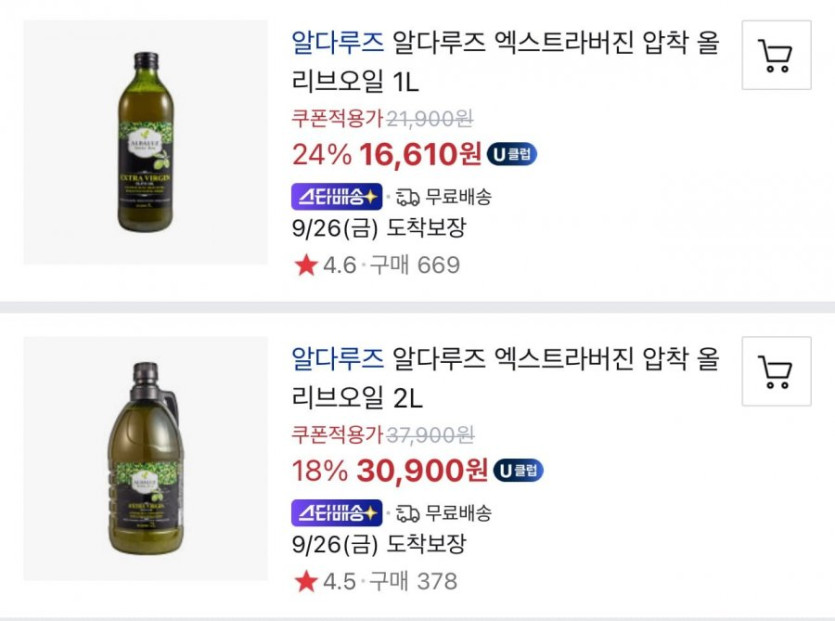Open the 2L olive oil jug thumbnail
Screen dimensions: 835x621
146,459
